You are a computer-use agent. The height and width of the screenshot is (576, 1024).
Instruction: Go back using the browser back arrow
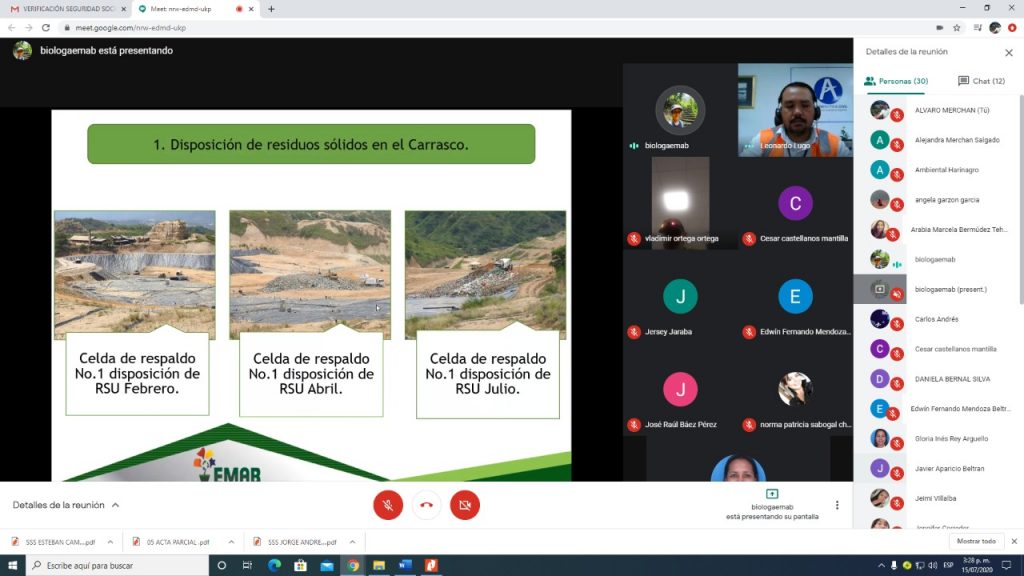coord(11,28)
